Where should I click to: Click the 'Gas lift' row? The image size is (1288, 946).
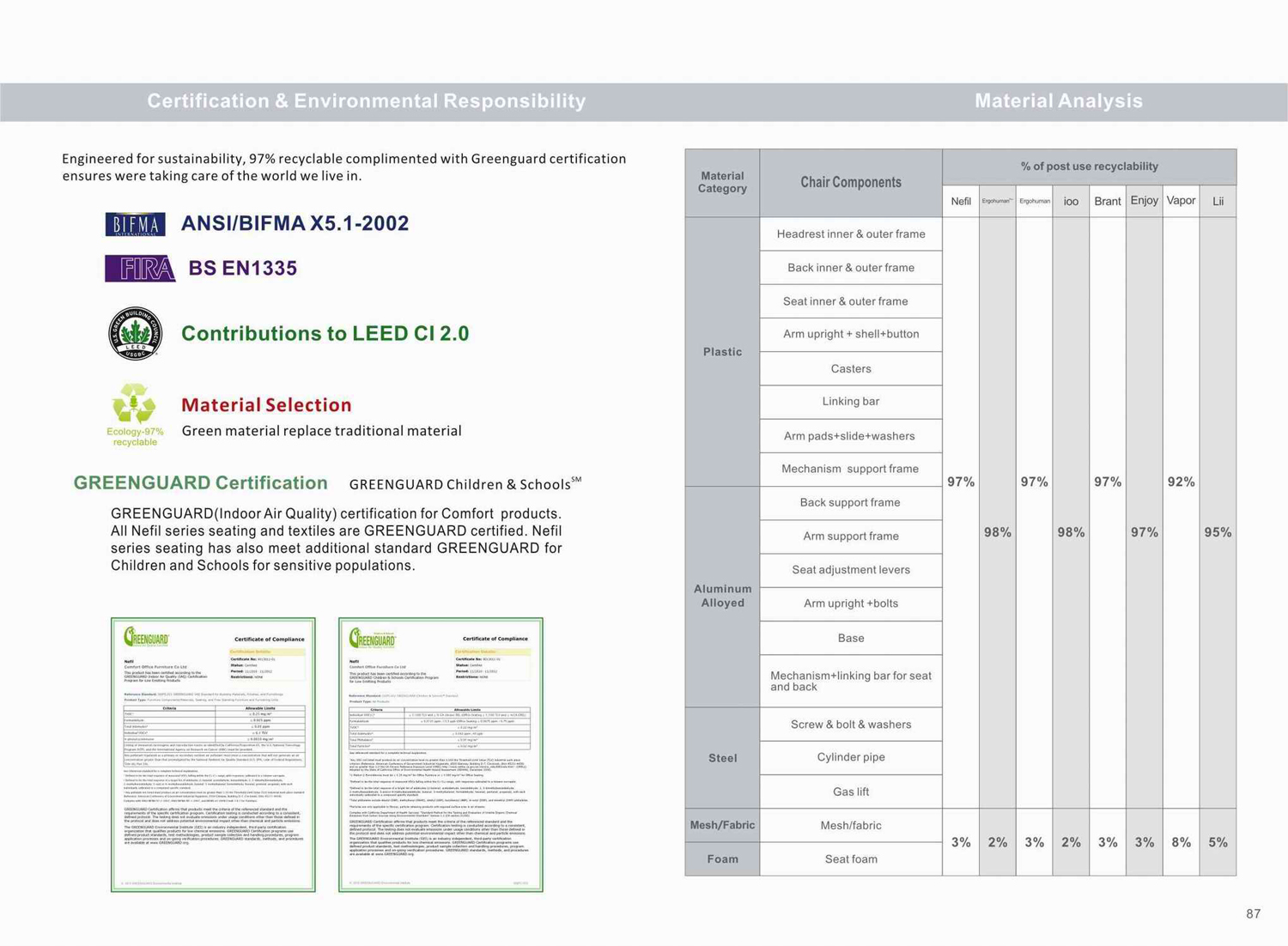point(851,791)
